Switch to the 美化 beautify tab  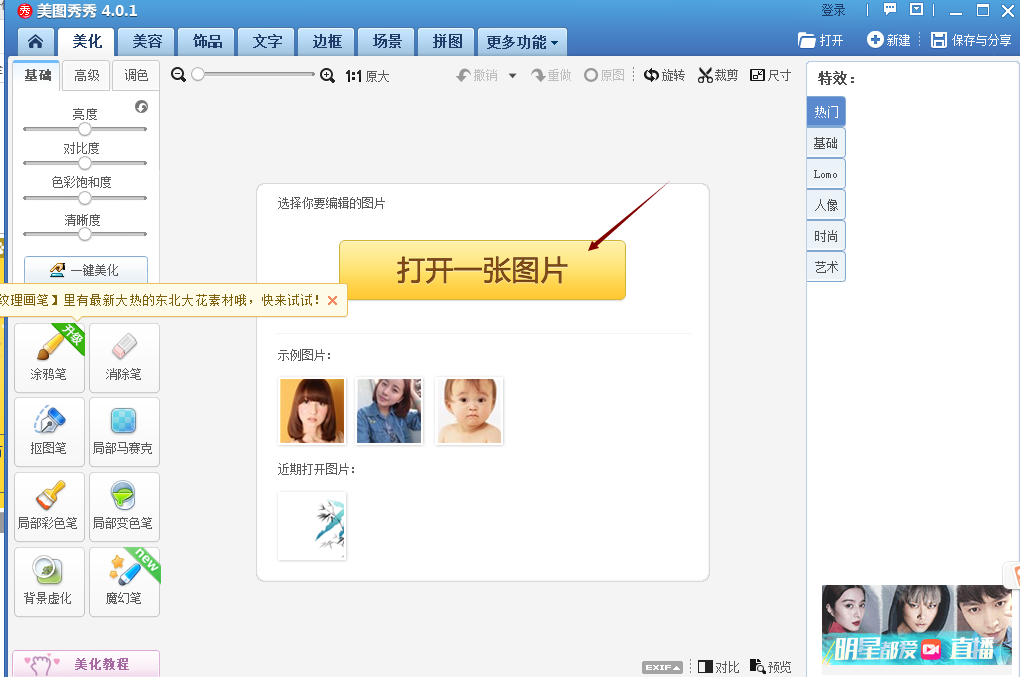click(87, 42)
